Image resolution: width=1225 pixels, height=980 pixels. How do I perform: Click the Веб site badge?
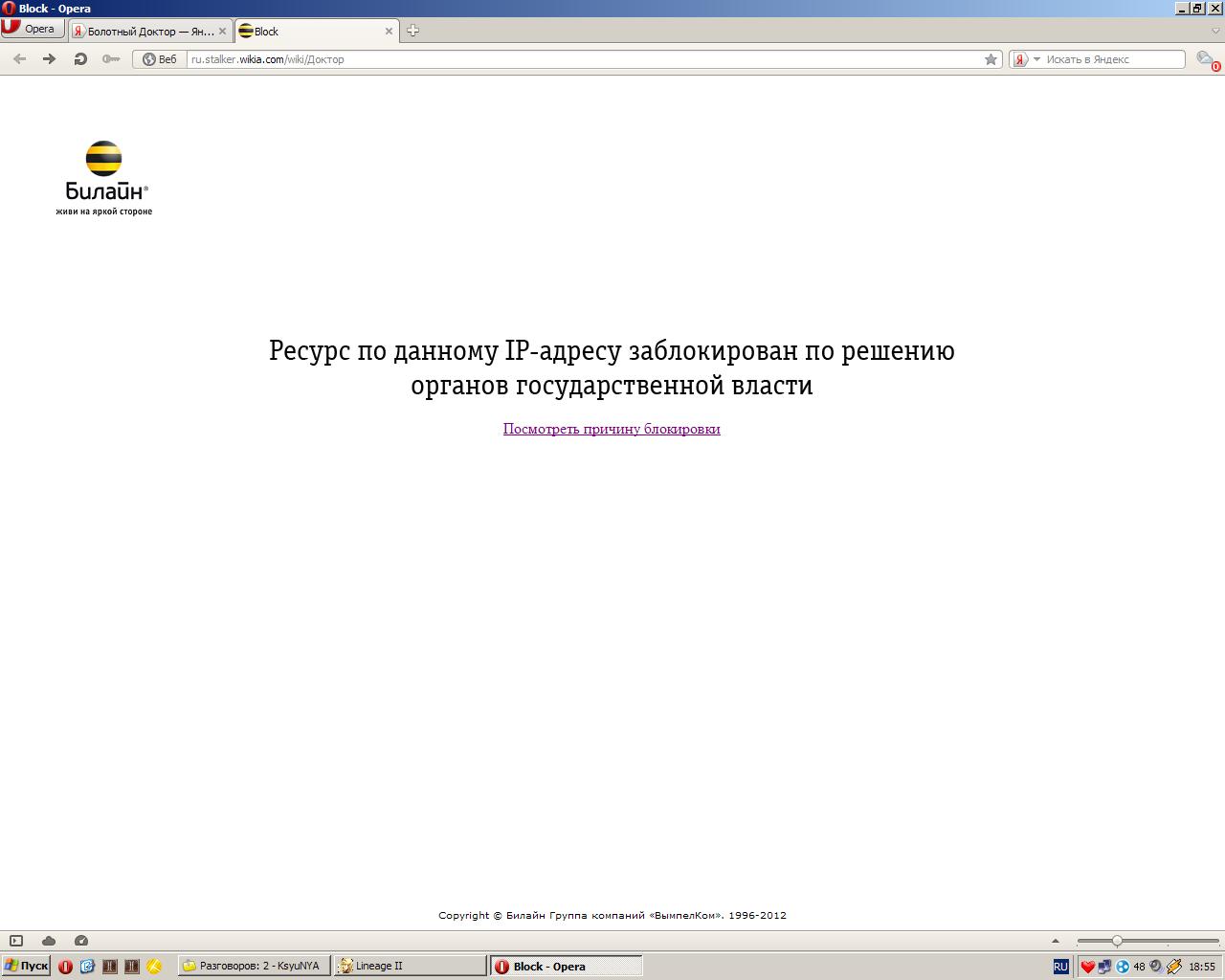tap(160, 59)
